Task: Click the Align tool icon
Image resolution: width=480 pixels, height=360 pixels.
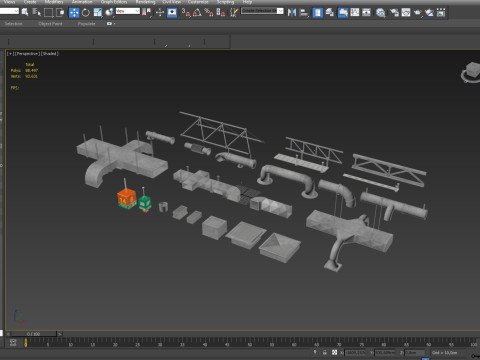Action: (x=304, y=12)
